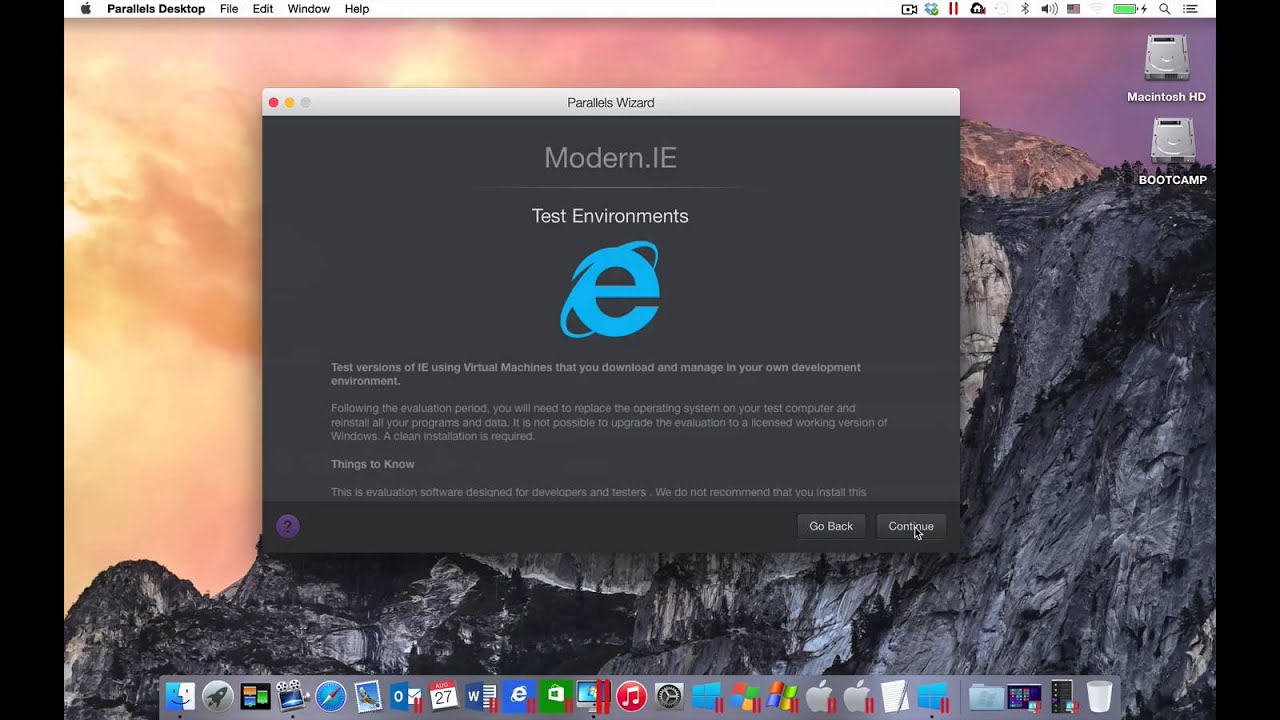This screenshot has height=720, width=1280.
Task: Open Mail stamp icon in Dock
Action: [x=368, y=696]
